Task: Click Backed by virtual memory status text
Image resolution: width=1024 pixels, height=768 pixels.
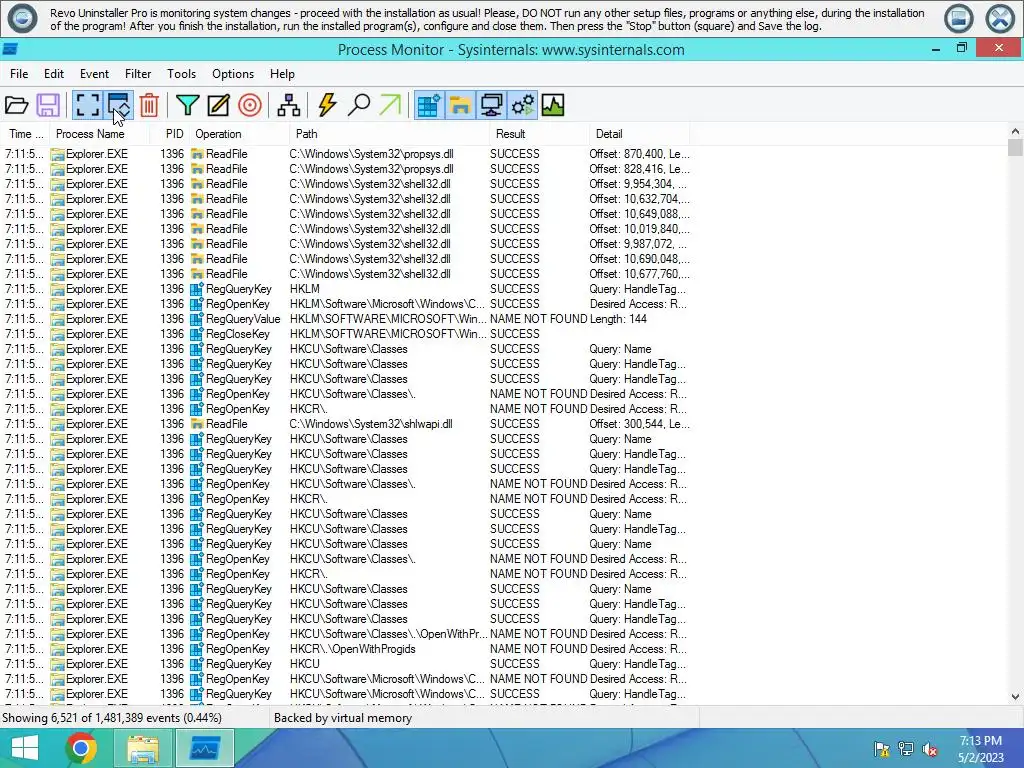Action: pyautogui.click(x=343, y=718)
